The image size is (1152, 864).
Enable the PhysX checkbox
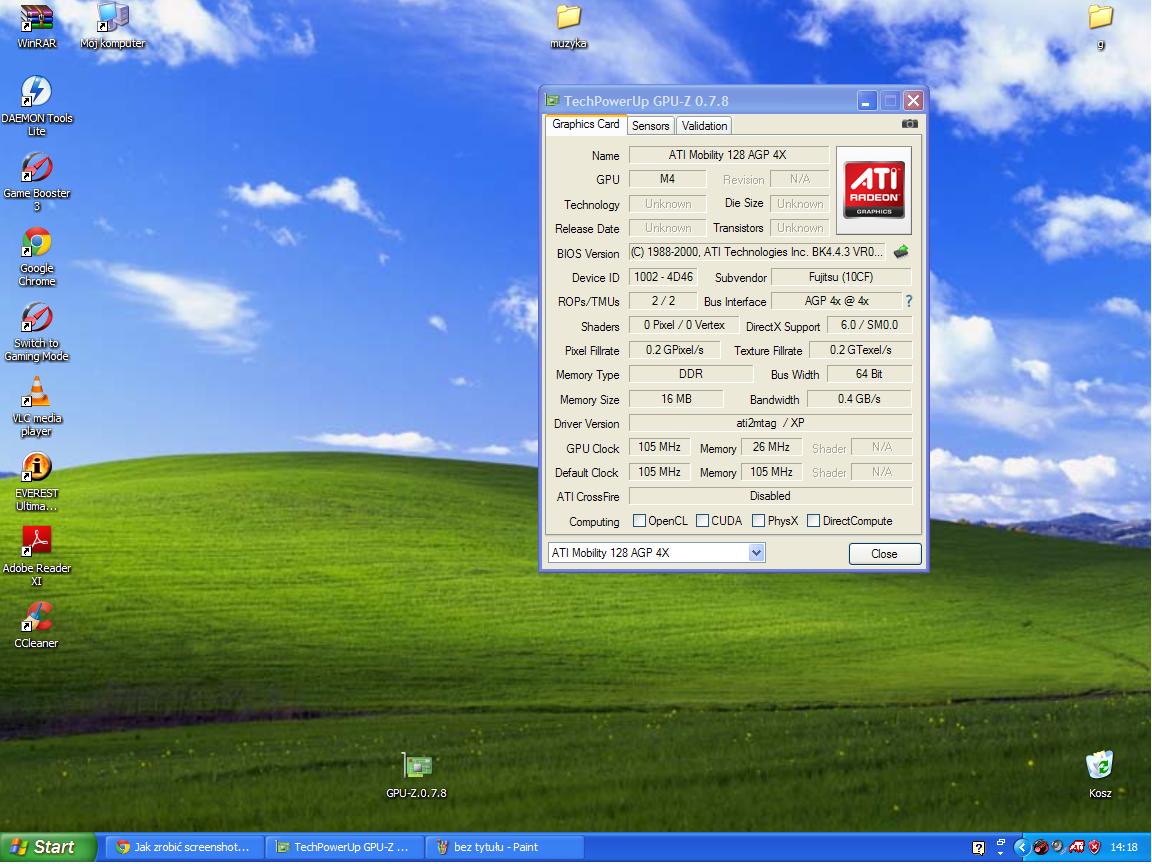tap(759, 521)
